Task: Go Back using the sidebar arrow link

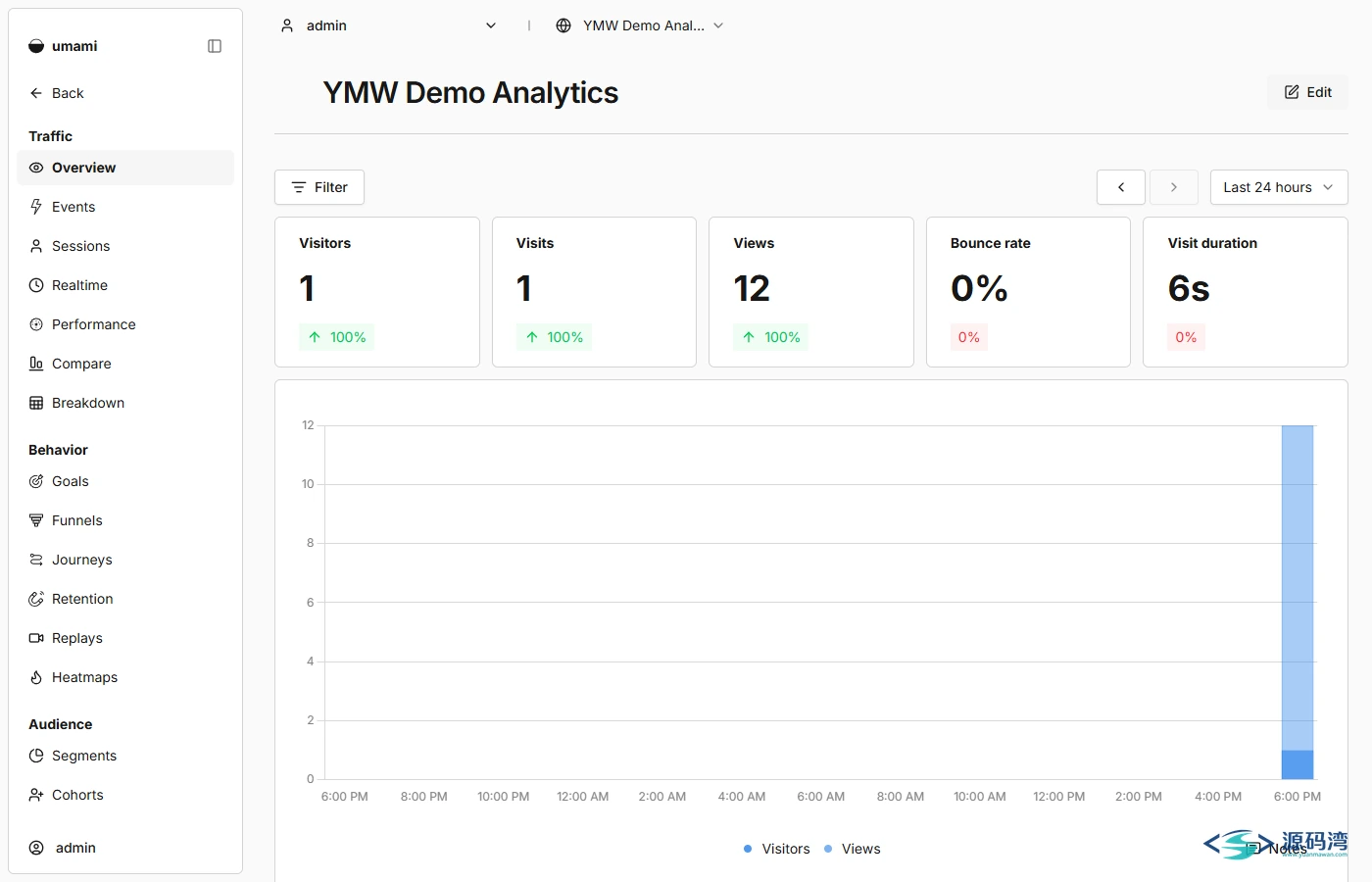Action: coord(57,93)
